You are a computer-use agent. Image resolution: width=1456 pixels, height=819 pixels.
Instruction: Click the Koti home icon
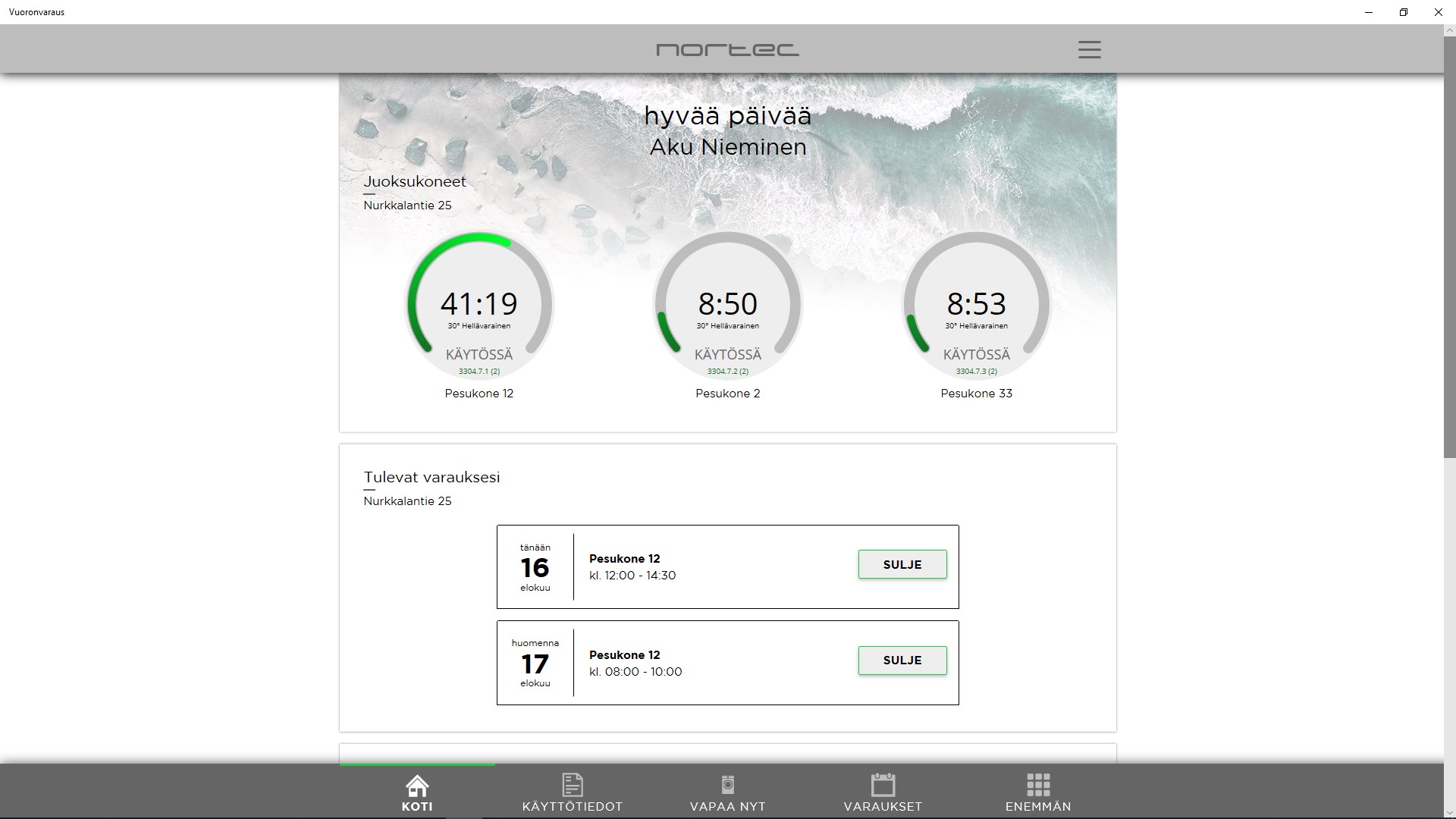[417, 785]
